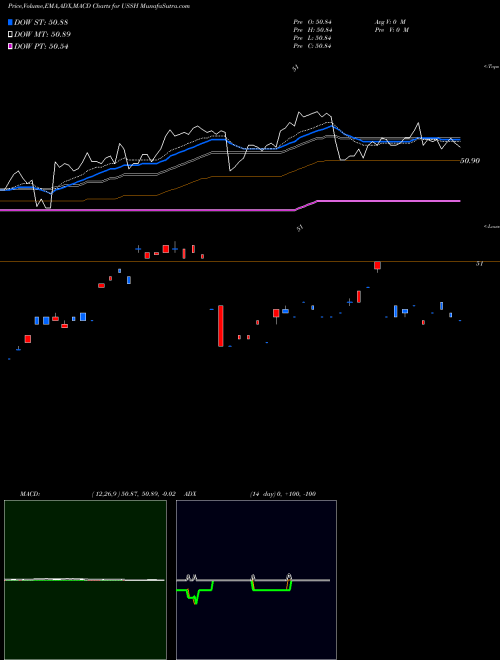
Task: Click the 'Pre O: 50.84' value
Action: coord(312,22)
